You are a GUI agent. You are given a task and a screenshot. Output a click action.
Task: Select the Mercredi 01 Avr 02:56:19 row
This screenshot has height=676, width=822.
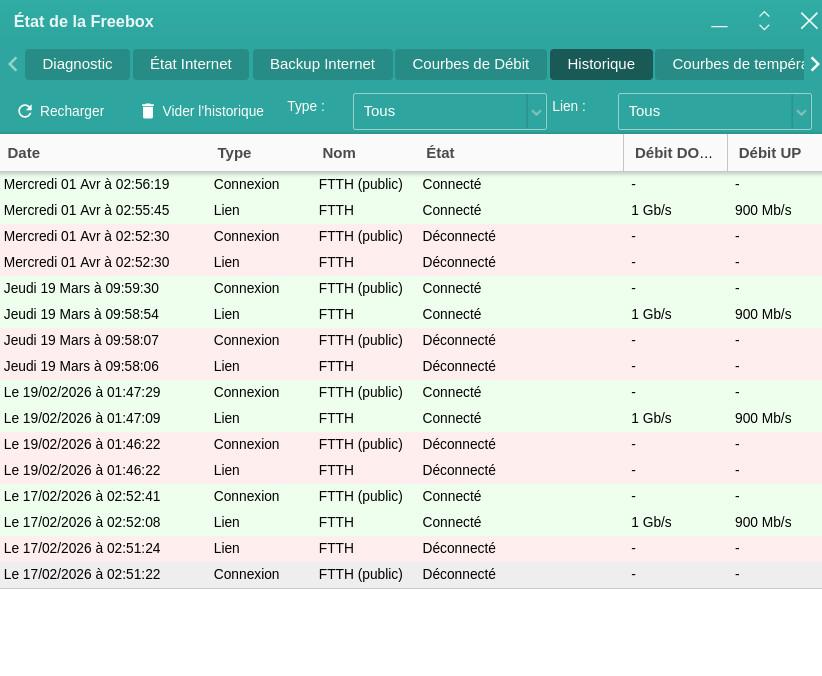click(300, 184)
